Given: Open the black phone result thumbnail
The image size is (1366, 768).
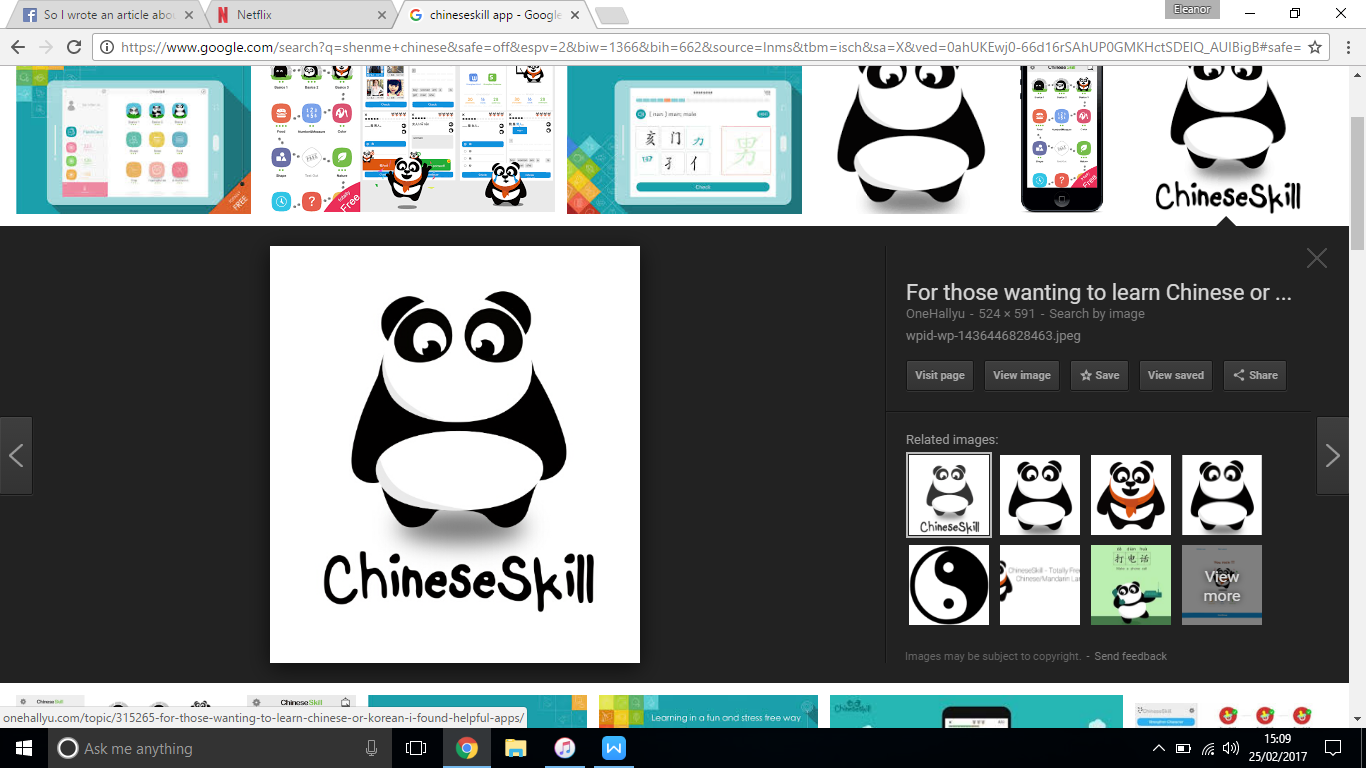Looking at the screenshot, I should pyautogui.click(x=1062, y=140).
